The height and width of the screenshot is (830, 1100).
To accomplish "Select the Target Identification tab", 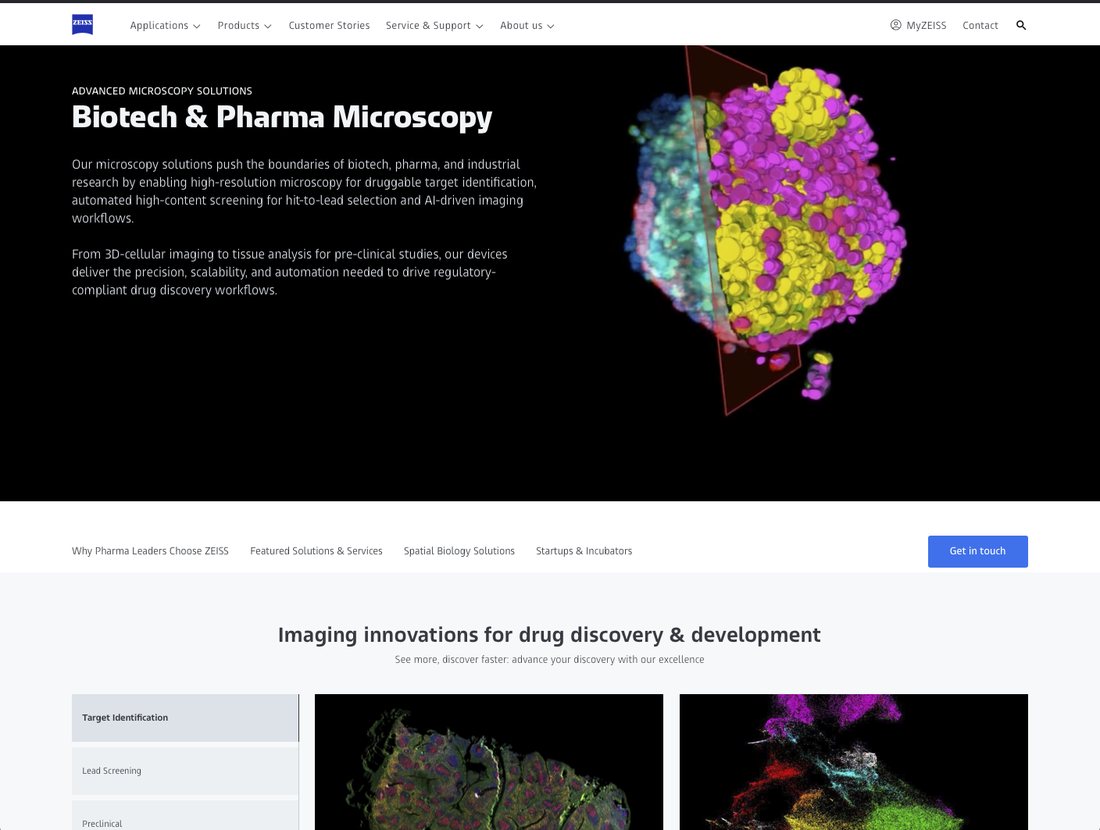I will point(185,718).
